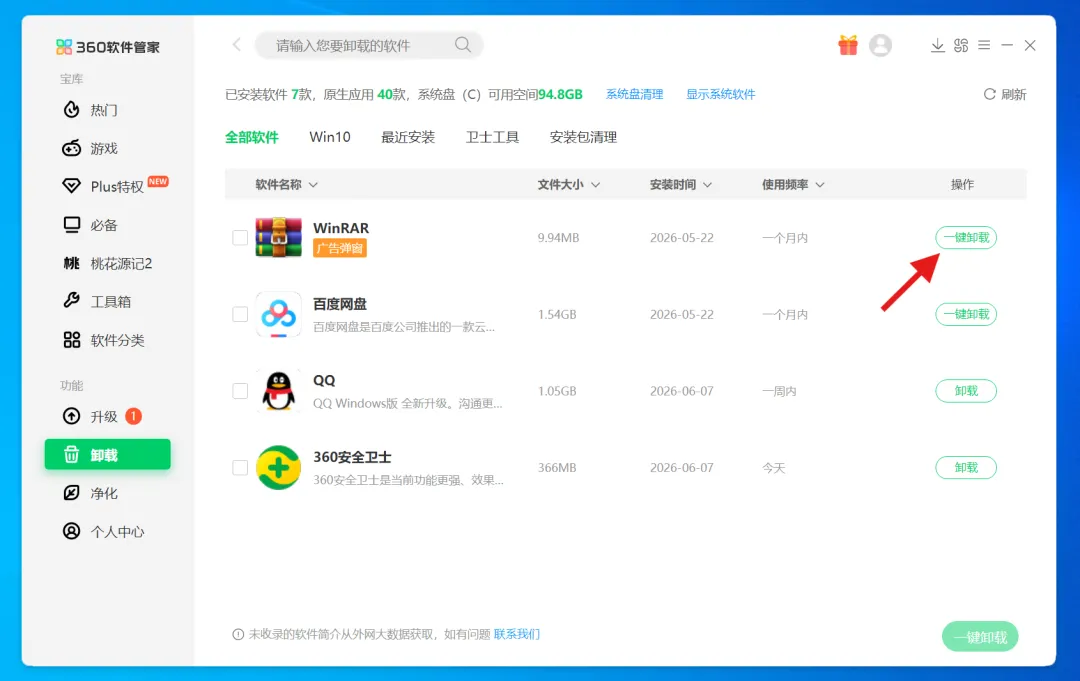
Task: Check the 360安全卫士 checkbox
Action: 240,468
